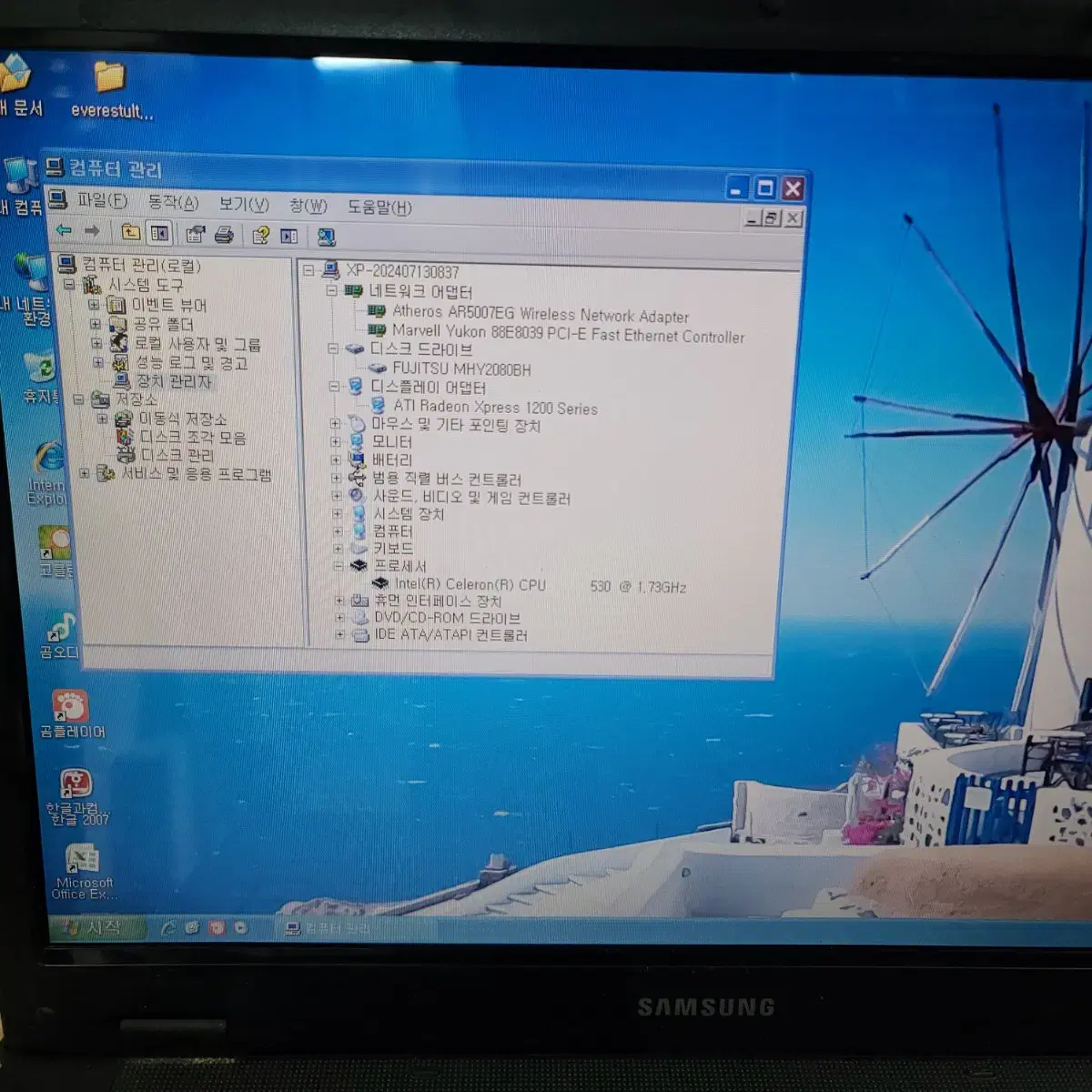
Task: Open the Properties toolbar icon
Action: pyautogui.click(x=195, y=235)
